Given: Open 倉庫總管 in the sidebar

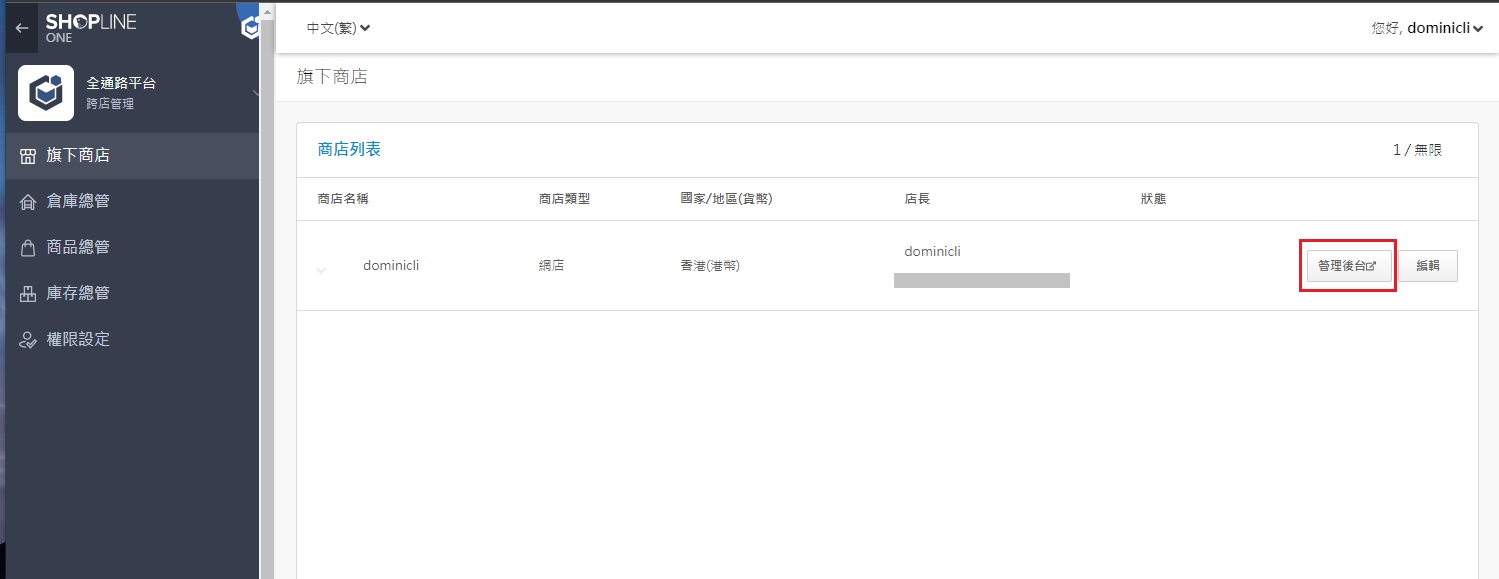Looking at the screenshot, I should pyautogui.click(x=132, y=202).
